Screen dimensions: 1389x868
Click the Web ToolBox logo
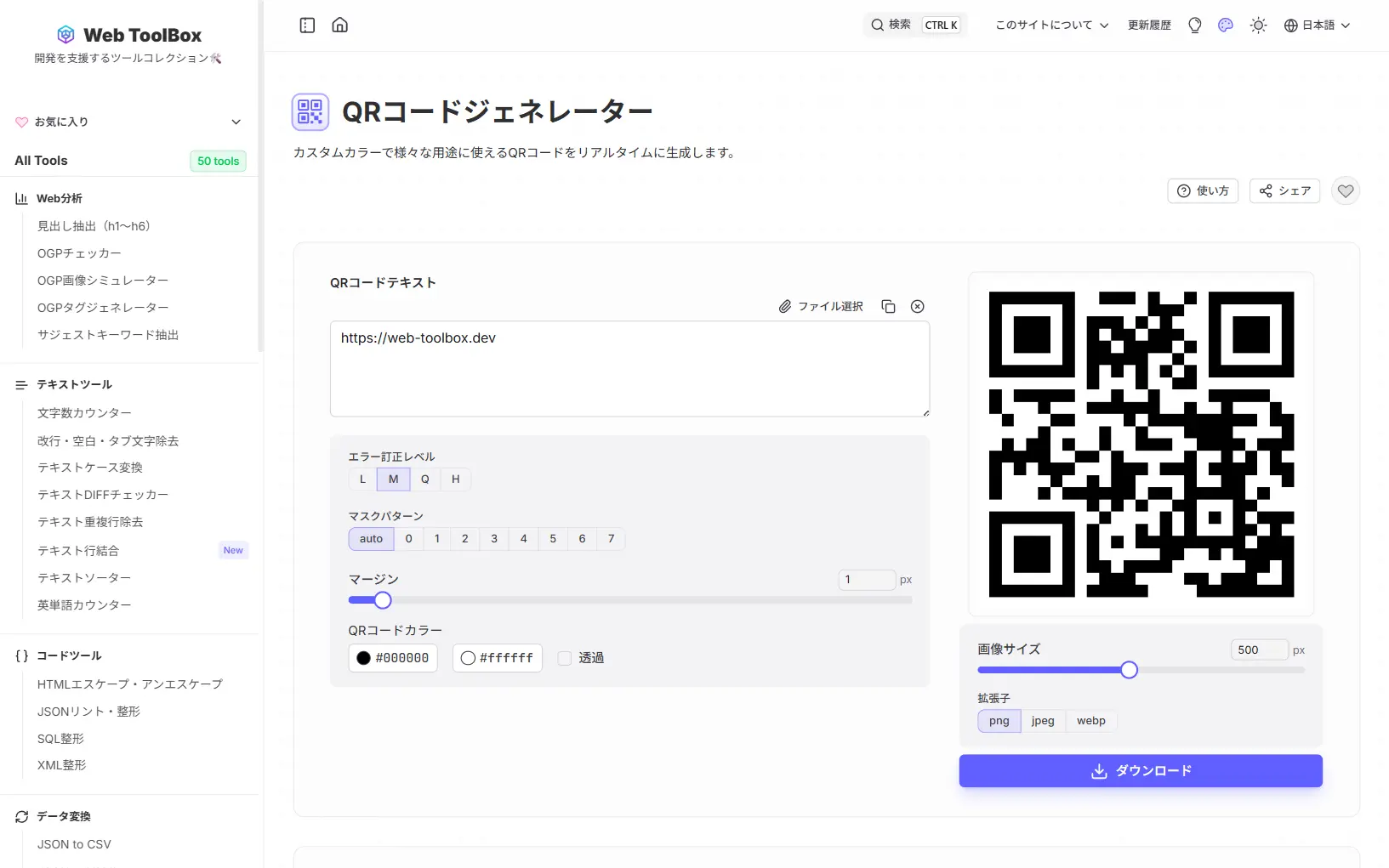(129, 35)
